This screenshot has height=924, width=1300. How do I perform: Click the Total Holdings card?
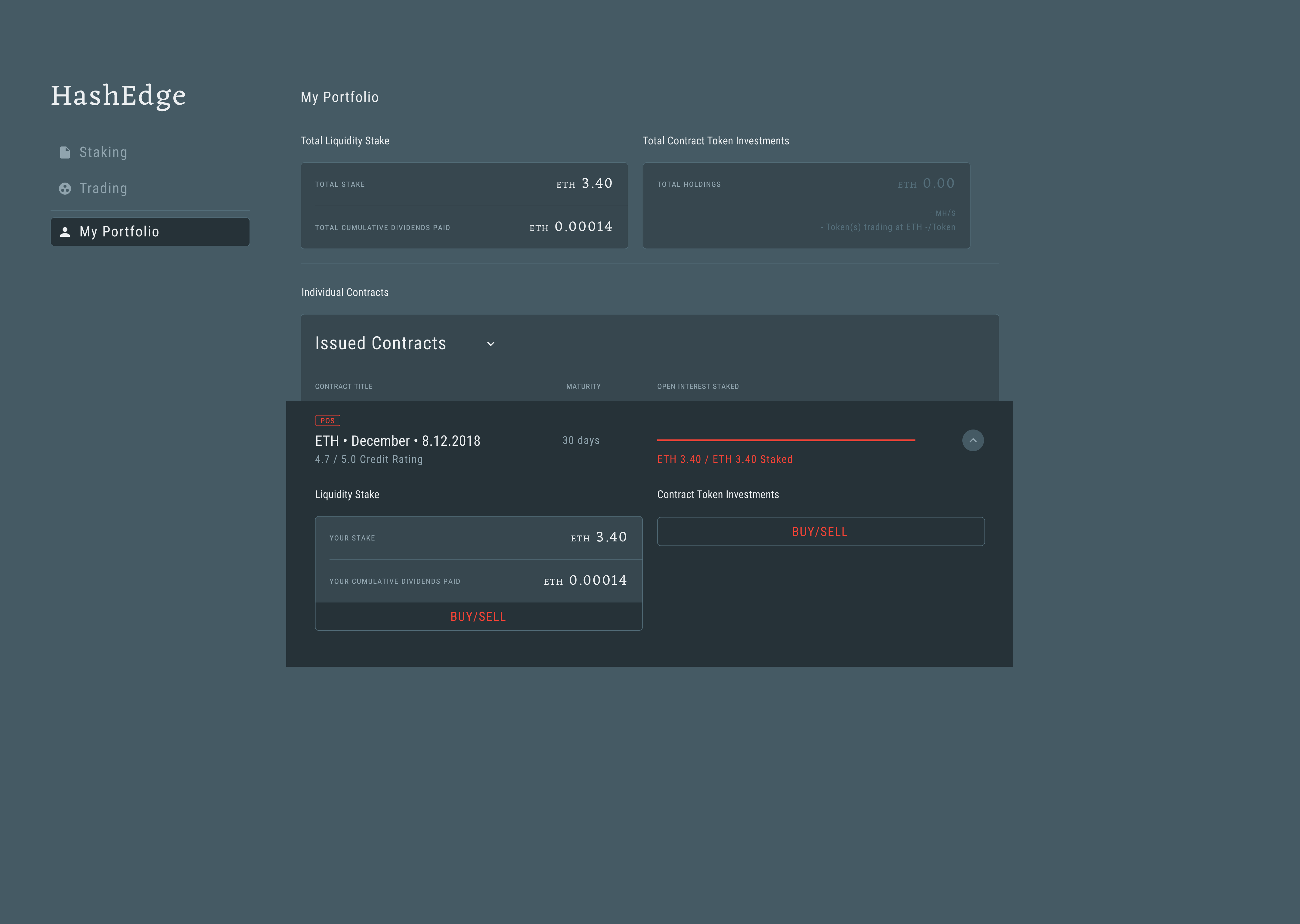(x=806, y=205)
